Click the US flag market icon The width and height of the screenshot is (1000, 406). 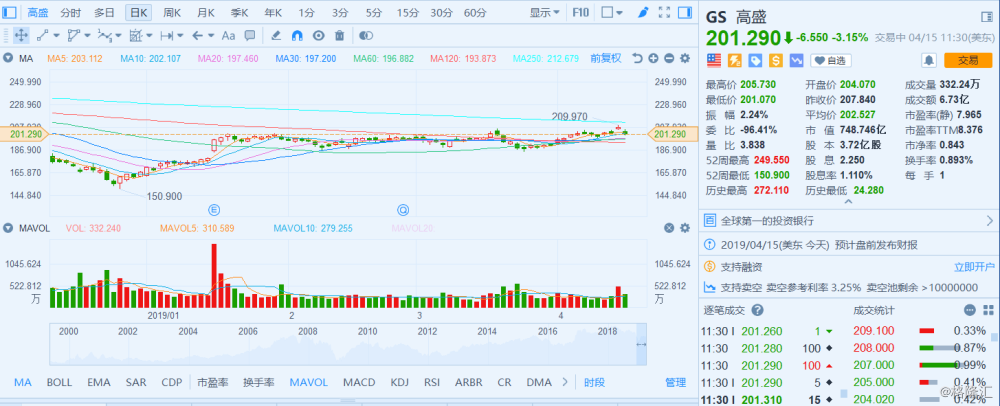714,61
